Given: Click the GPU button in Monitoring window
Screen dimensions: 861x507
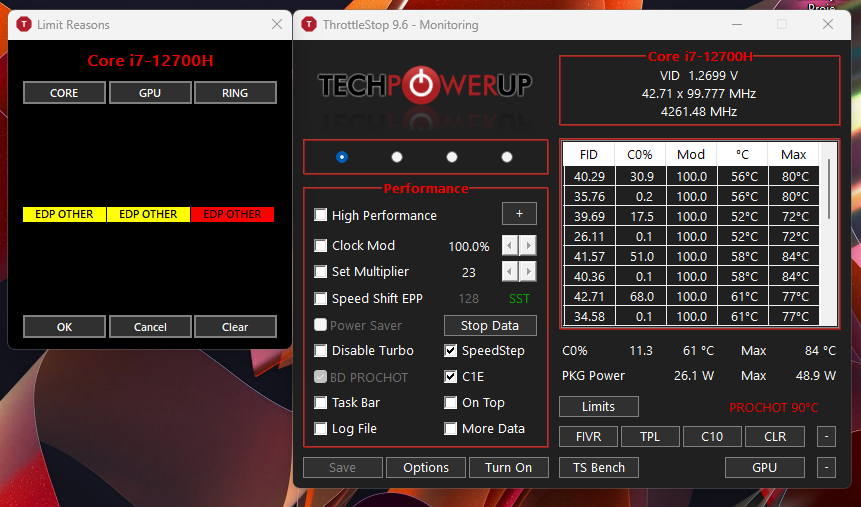Looking at the screenshot, I should [x=764, y=467].
